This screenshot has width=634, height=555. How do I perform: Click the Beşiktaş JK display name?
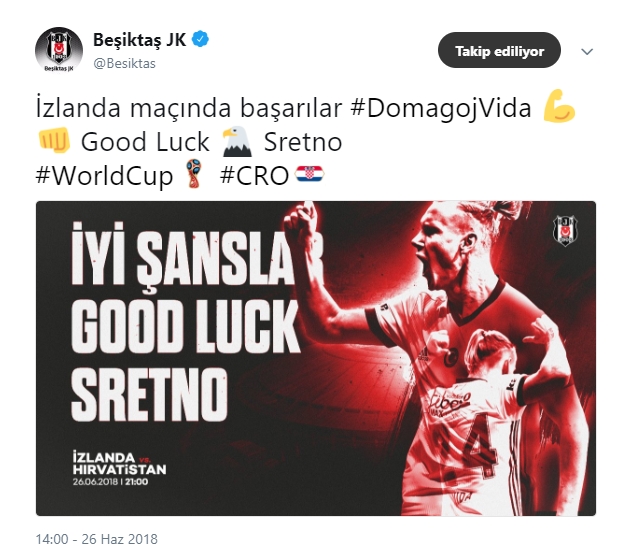click(139, 40)
